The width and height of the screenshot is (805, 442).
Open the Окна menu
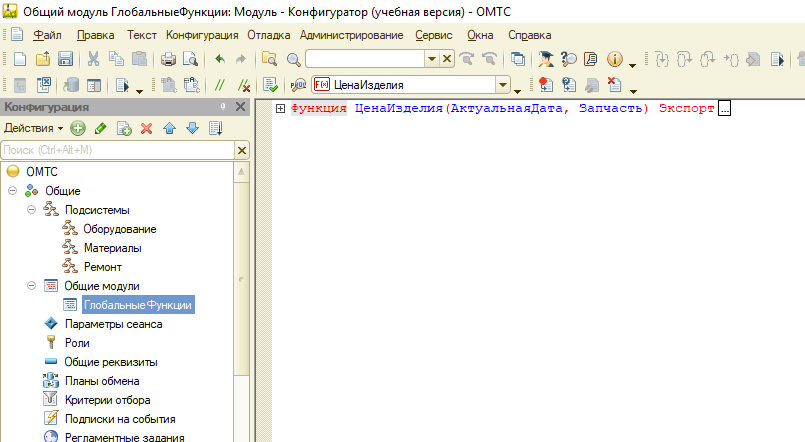480,35
